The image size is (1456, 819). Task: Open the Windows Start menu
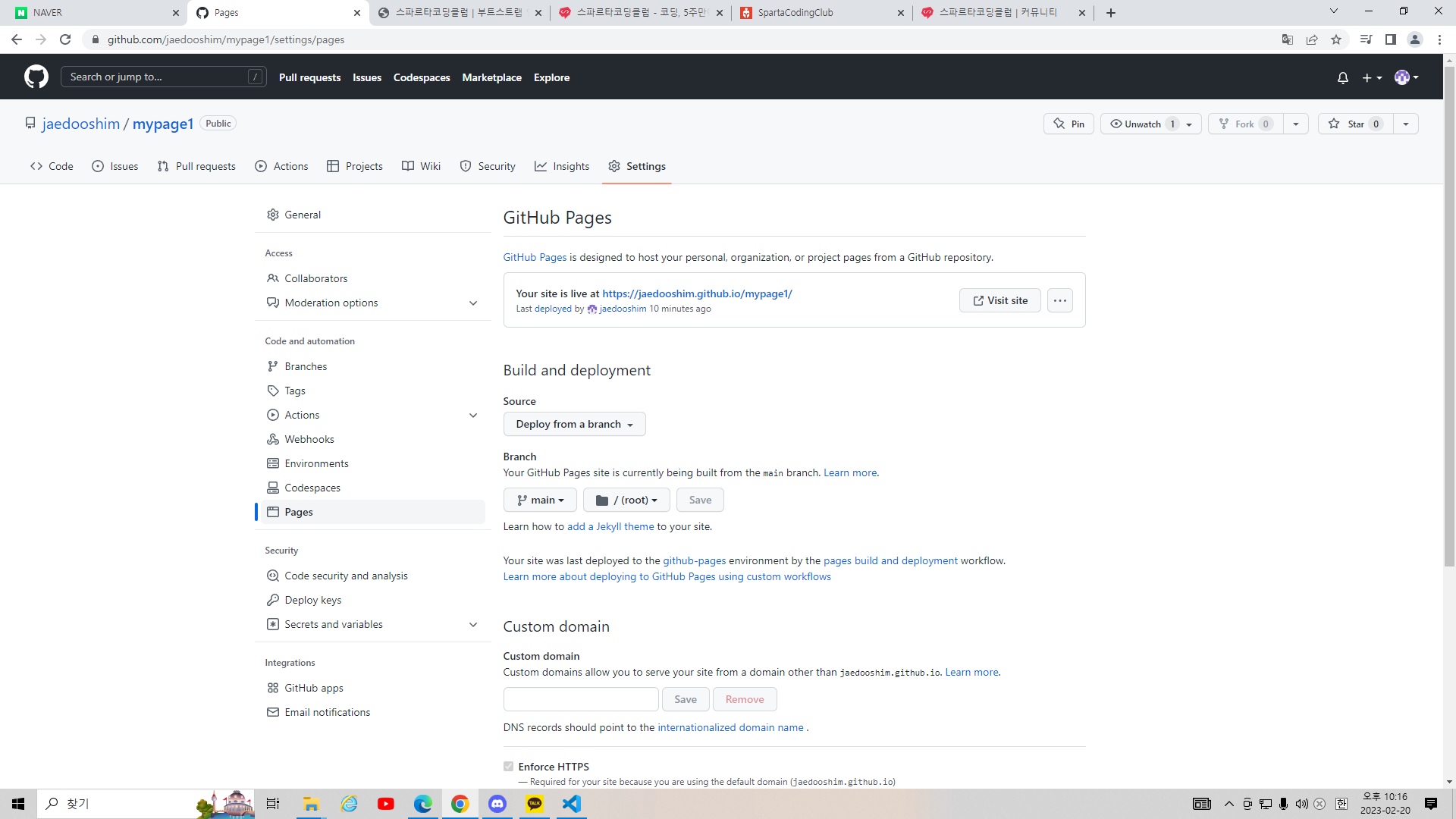[18, 804]
